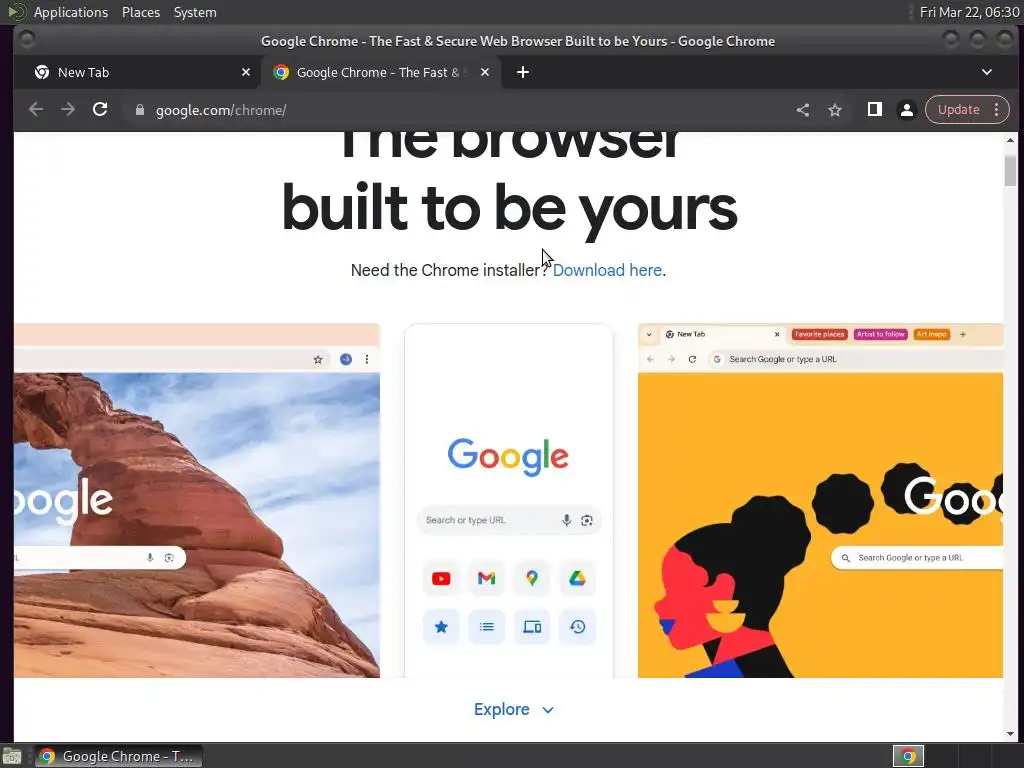Click show desktop icon in bottom panel
This screenshot has height=768, width=1024.
(x=12, y=756)
